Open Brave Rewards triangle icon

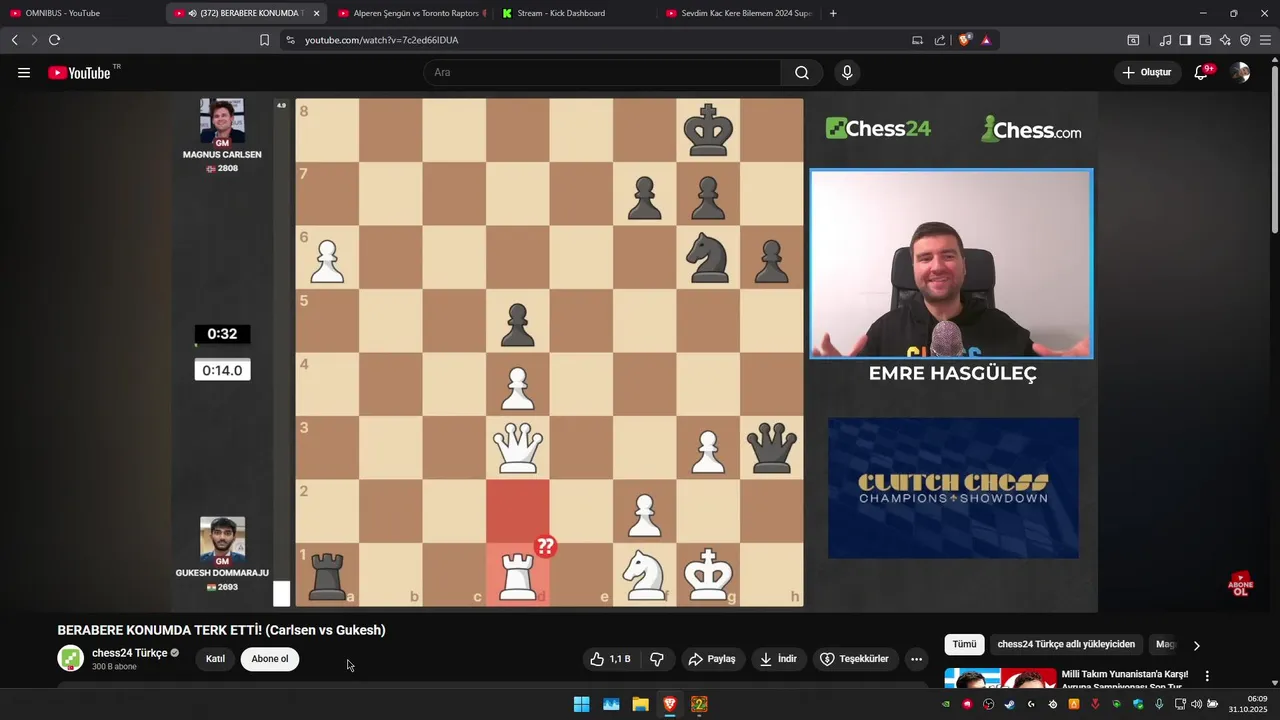[x=986, y=40]
